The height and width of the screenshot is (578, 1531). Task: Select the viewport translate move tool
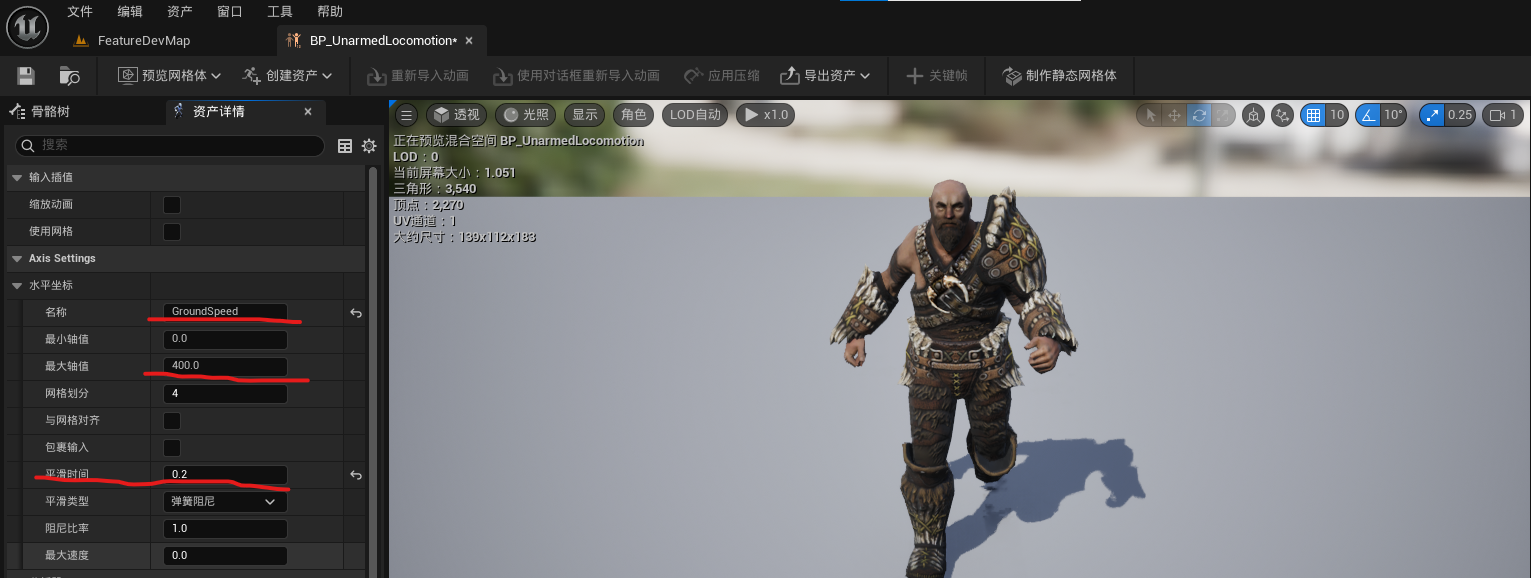(1174, 115)
